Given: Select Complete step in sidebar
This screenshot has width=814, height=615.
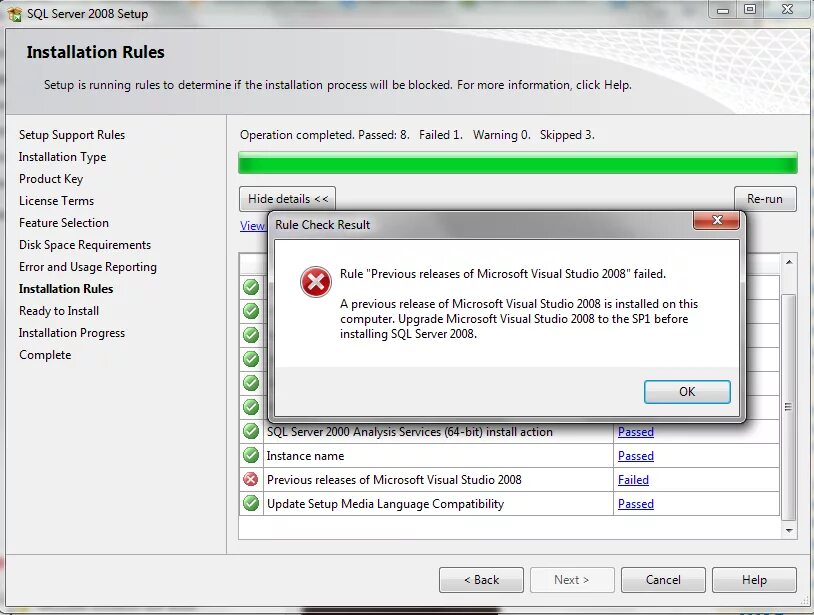Looking at the screenshot, I should tap(45, 355).
